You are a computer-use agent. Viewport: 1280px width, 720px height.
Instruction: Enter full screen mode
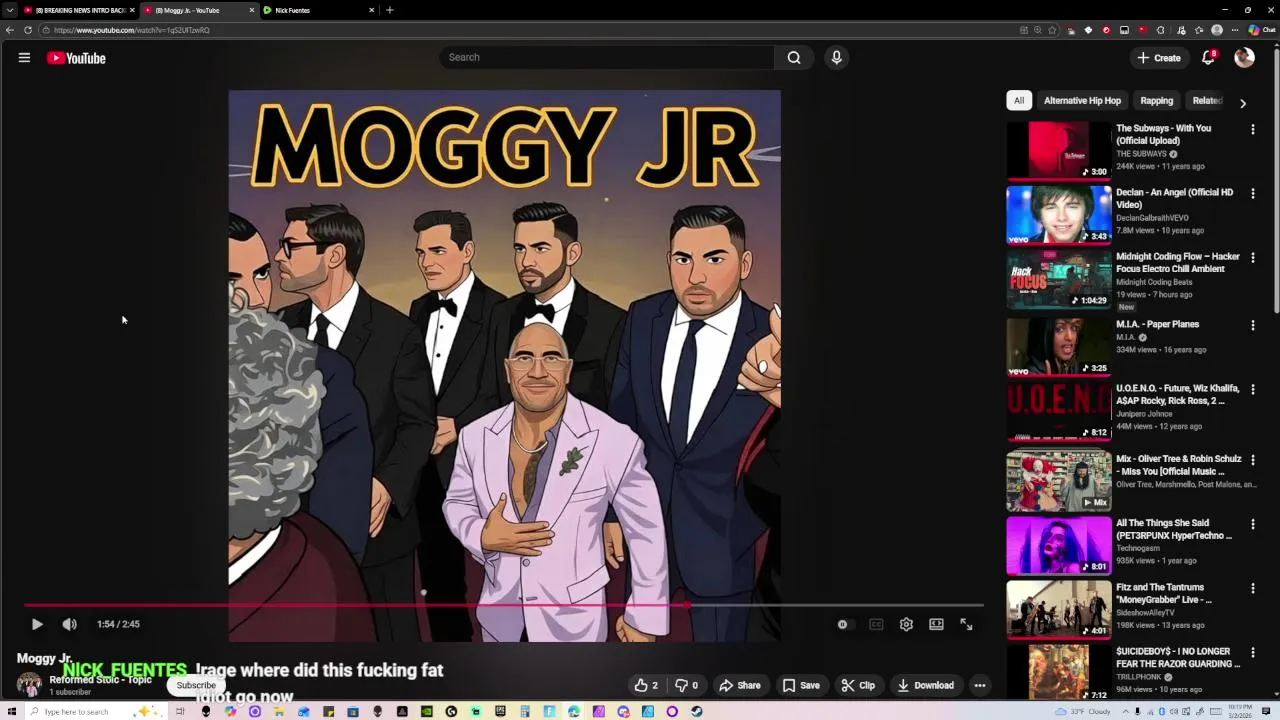(x=966, y=624)
